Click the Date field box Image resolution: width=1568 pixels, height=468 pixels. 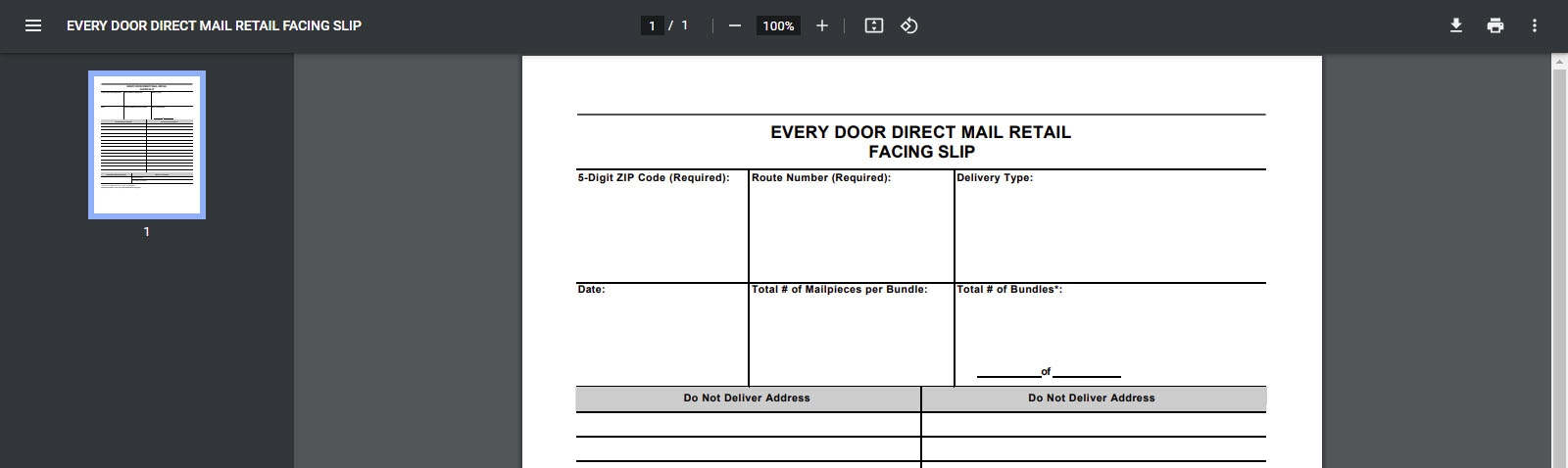coord(661,338)
